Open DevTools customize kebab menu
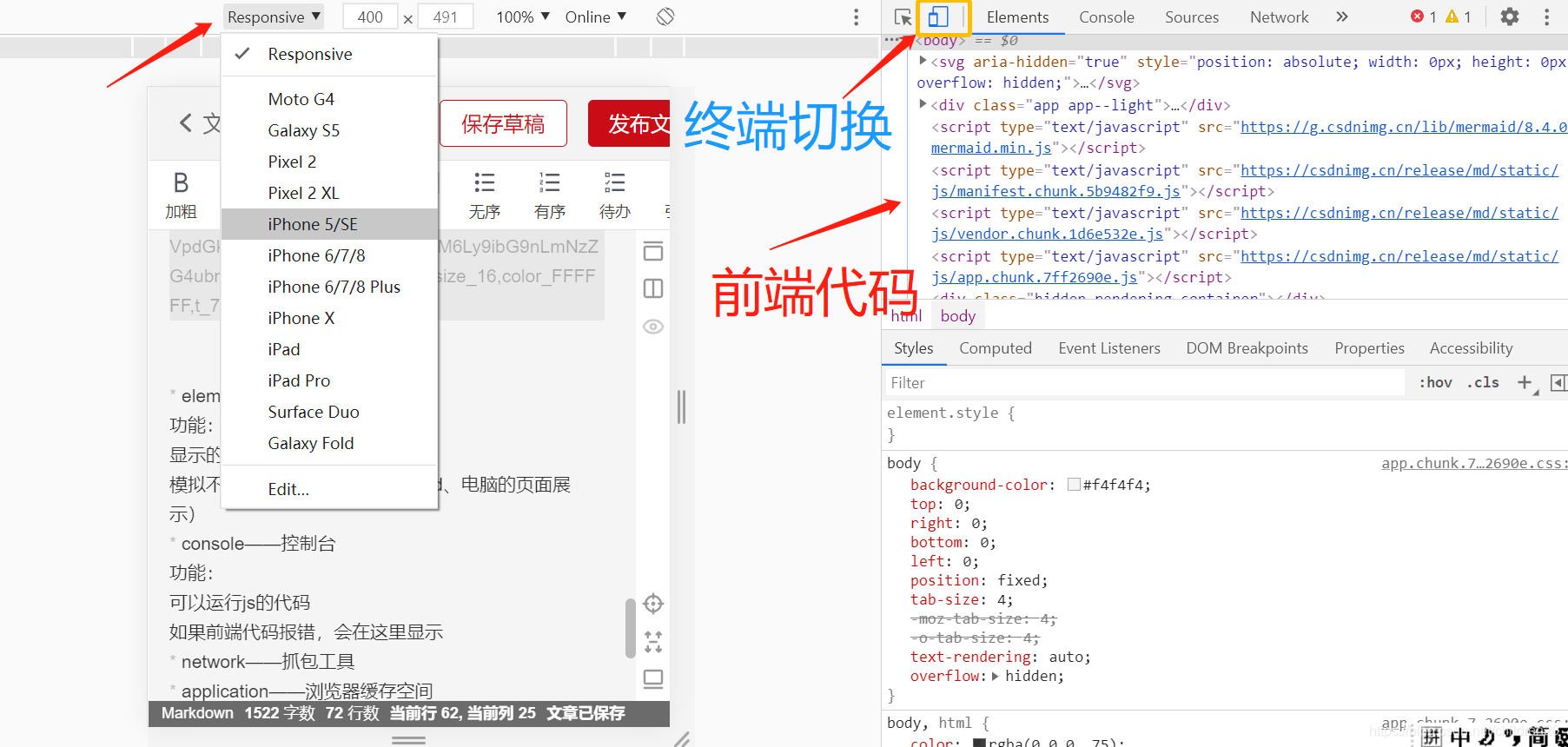The width and height of the screenshot is (1568, 747). (x=1546, y=17)
